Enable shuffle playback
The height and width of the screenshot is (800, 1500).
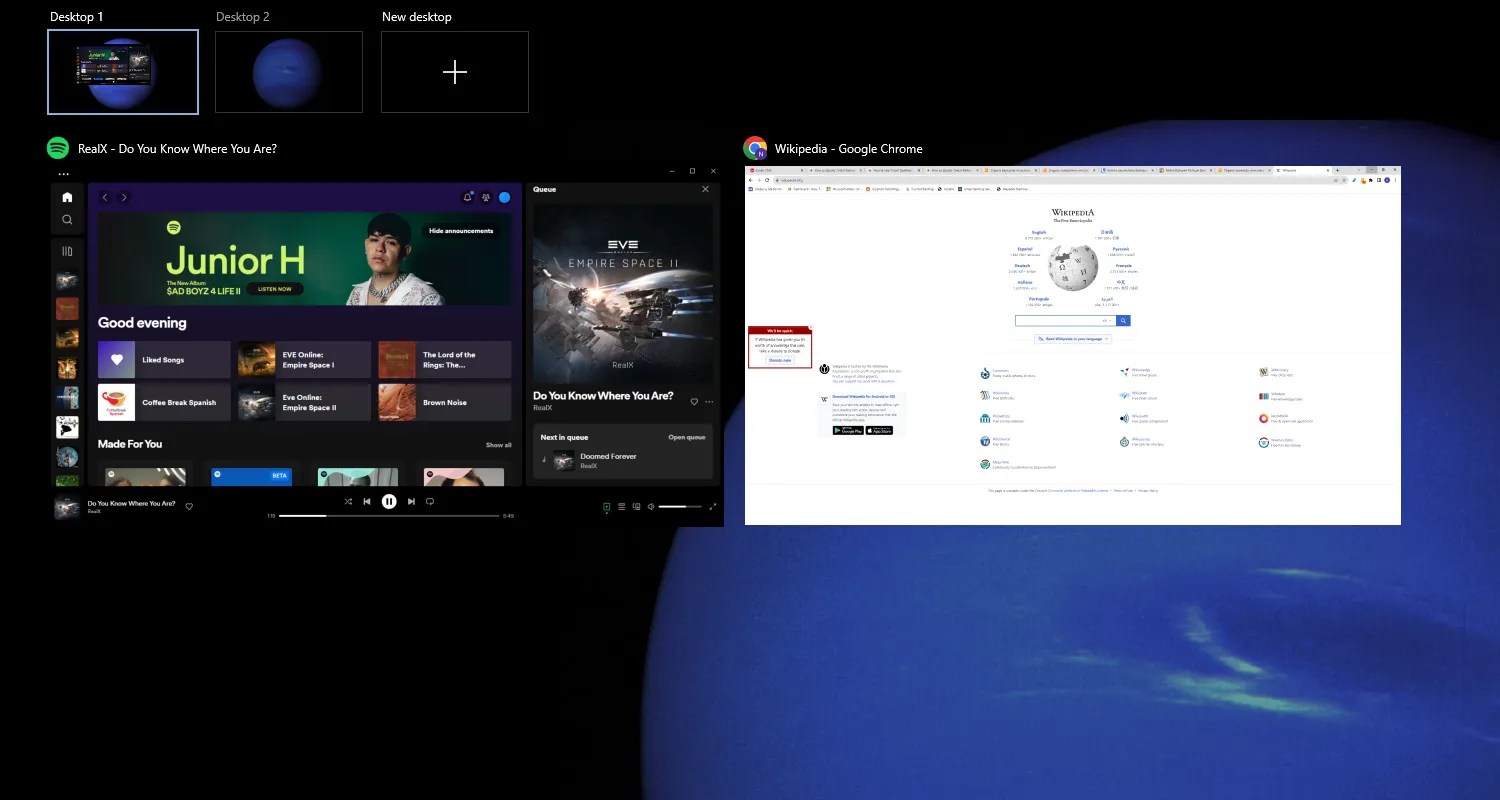point(348,501)
